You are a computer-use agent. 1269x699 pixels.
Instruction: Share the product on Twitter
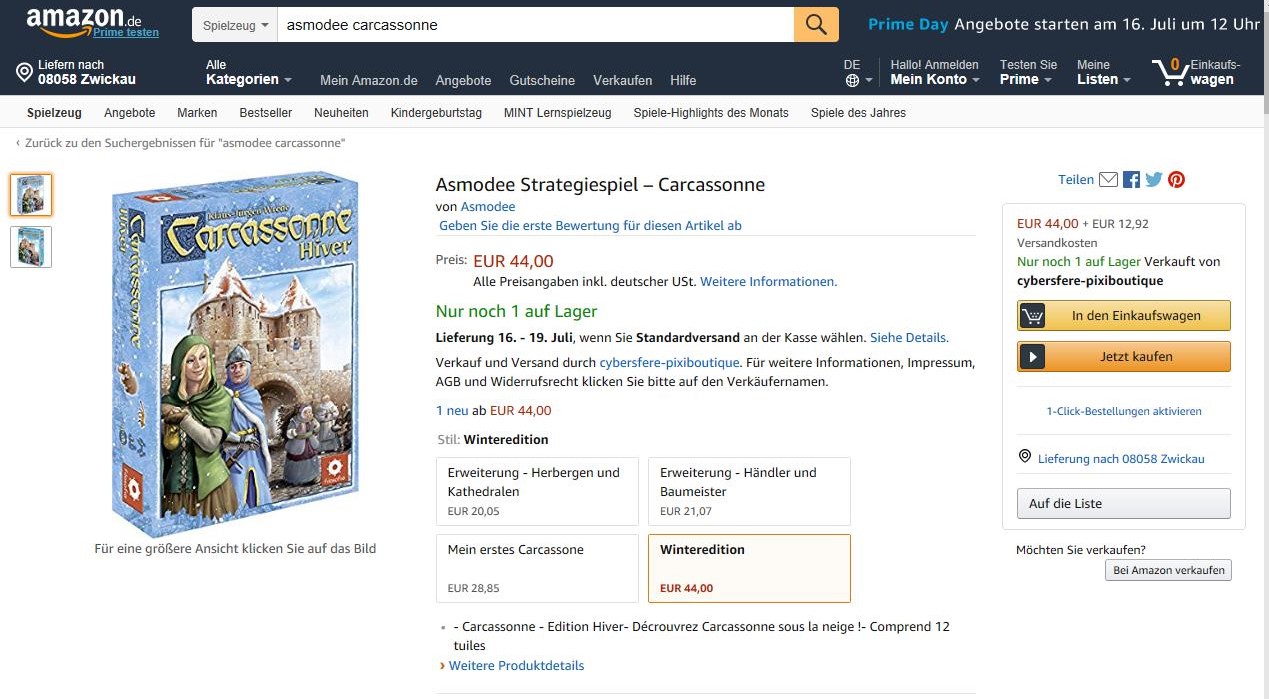pos(1154,180)
